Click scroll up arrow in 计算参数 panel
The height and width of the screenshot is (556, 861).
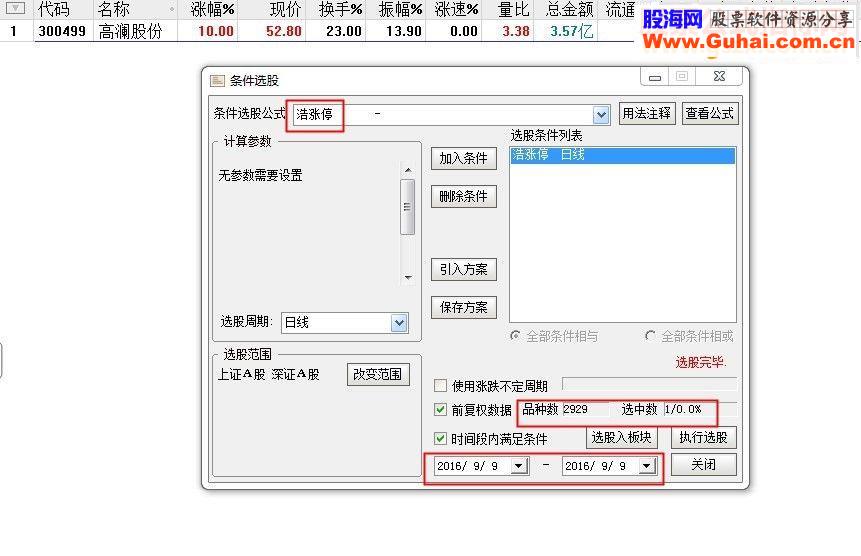point(408,170)
